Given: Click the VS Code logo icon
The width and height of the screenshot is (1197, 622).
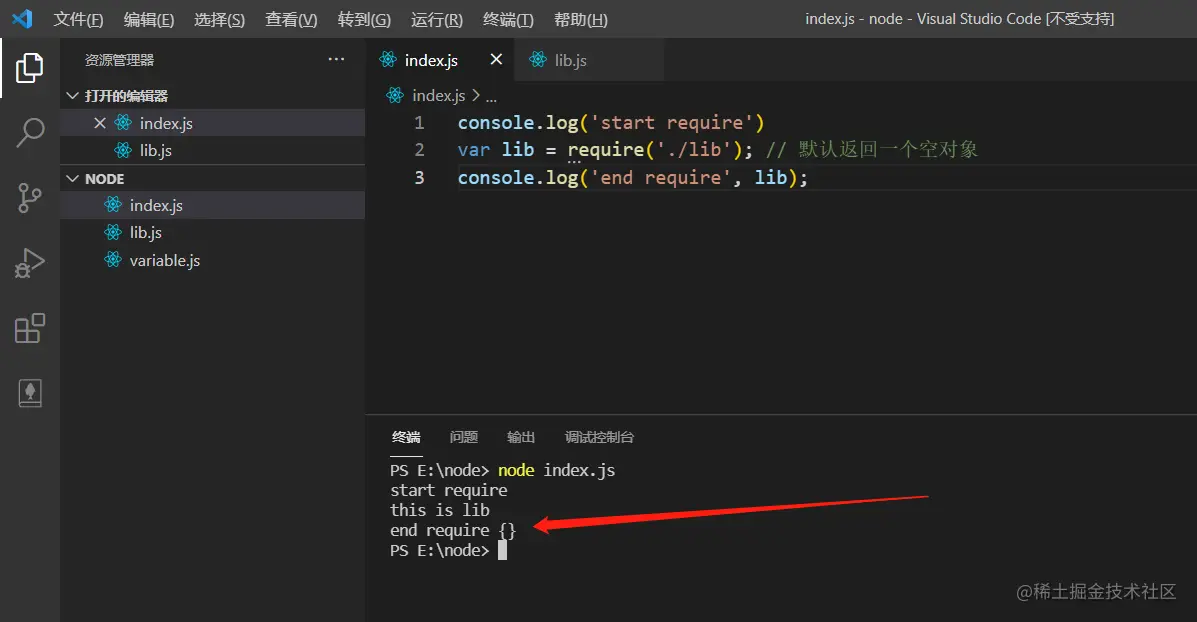Looking at the screenshot, I should pyautogui.click(x=22, y=18).
